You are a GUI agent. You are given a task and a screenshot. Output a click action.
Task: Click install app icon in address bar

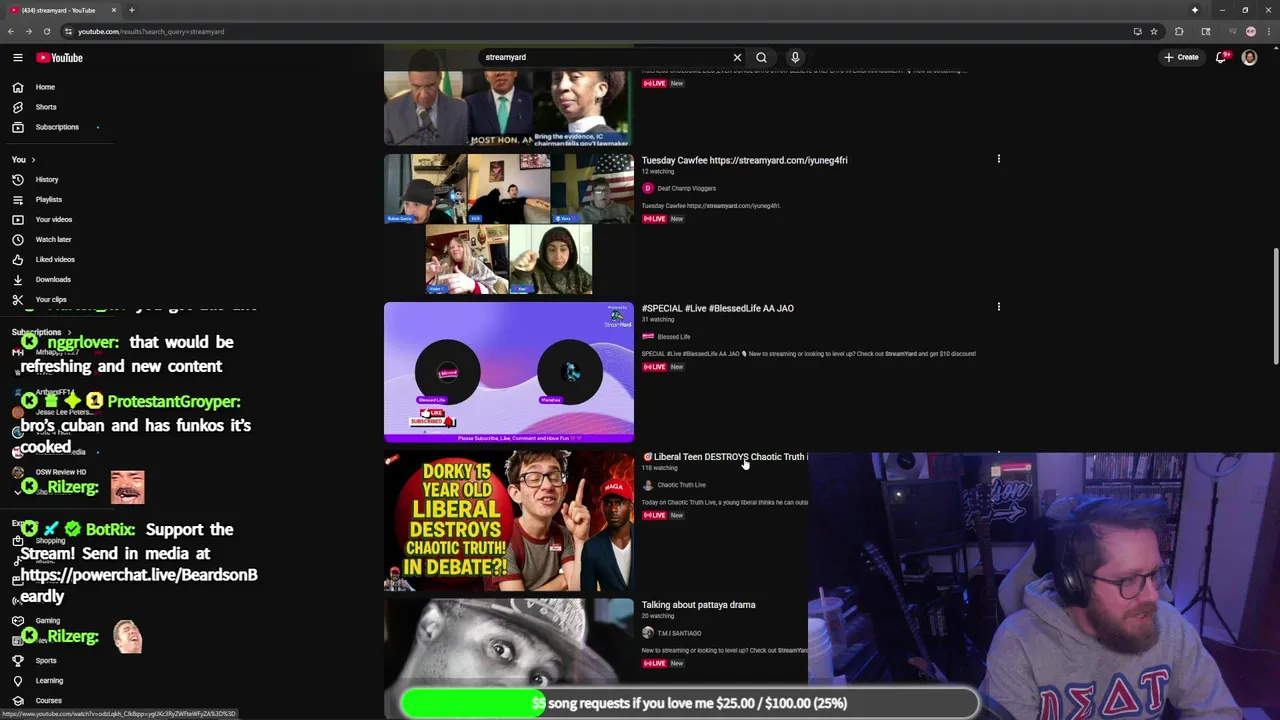pyautogui.click(x=1137, y=31)
